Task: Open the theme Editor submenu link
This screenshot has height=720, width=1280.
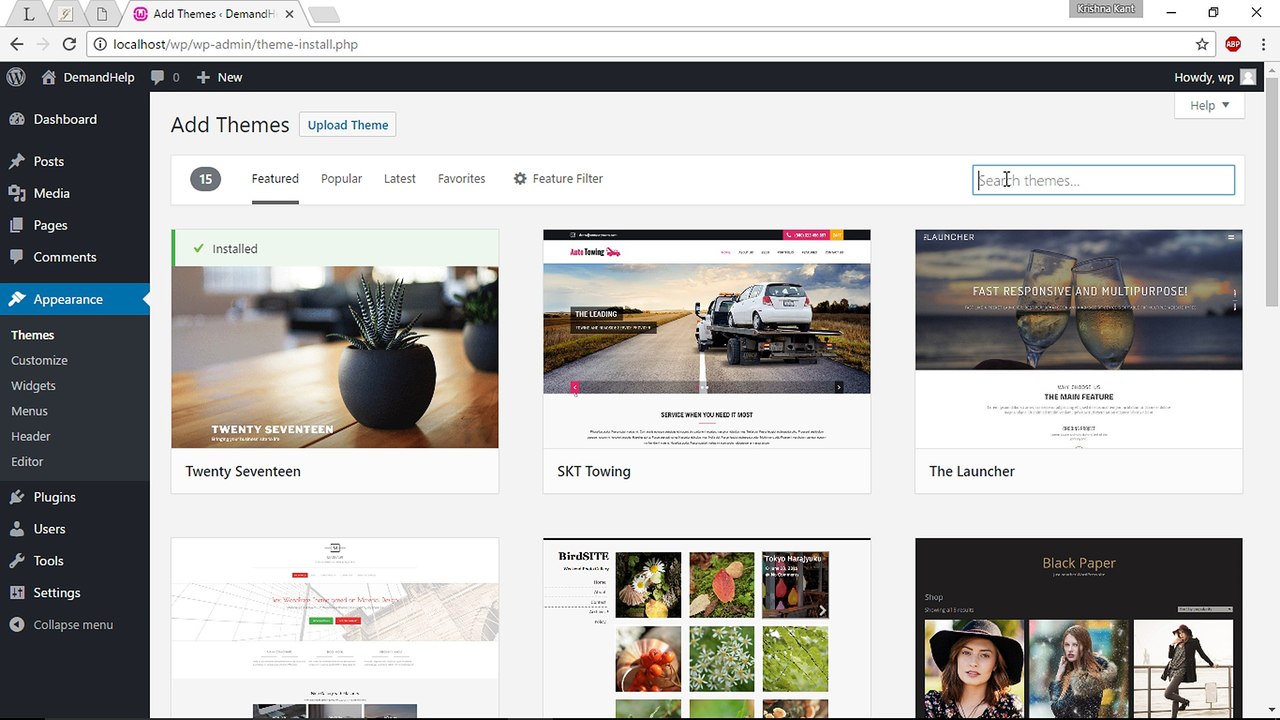Action: click(27, 461)
